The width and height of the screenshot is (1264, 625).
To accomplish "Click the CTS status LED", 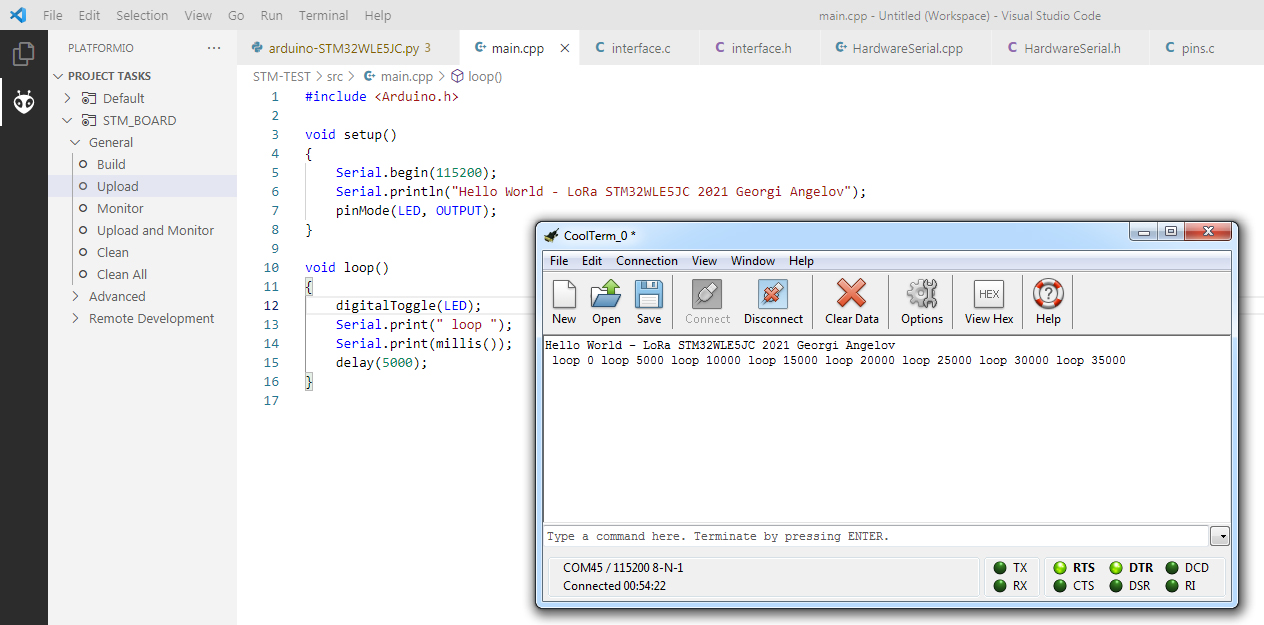I will [1060, 586].
